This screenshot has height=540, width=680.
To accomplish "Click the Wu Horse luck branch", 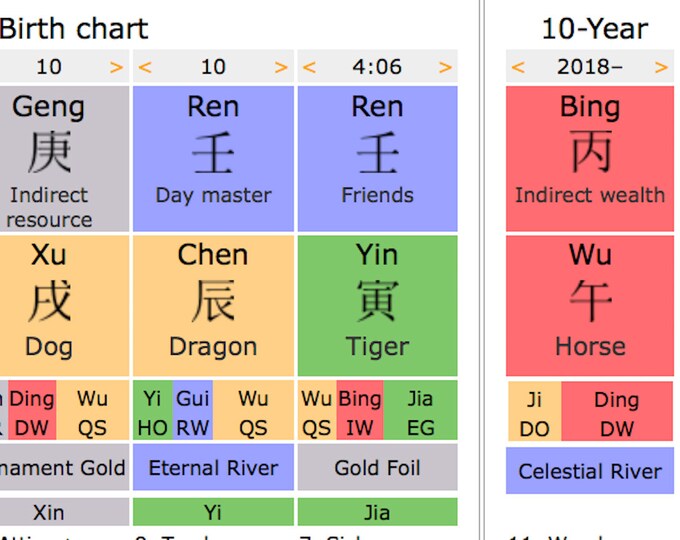I will (590, 306).
